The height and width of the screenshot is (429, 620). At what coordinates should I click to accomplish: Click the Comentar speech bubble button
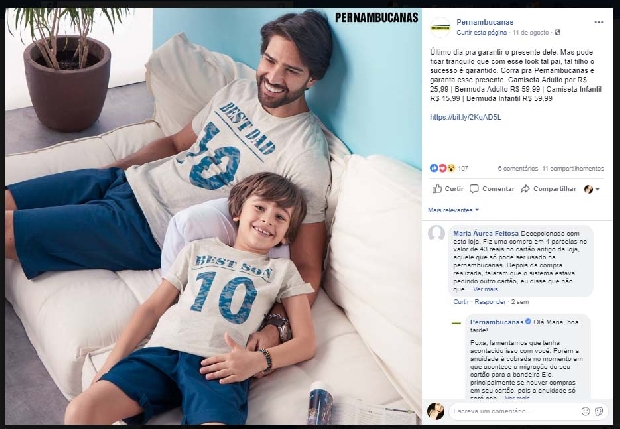click(491, 189)
